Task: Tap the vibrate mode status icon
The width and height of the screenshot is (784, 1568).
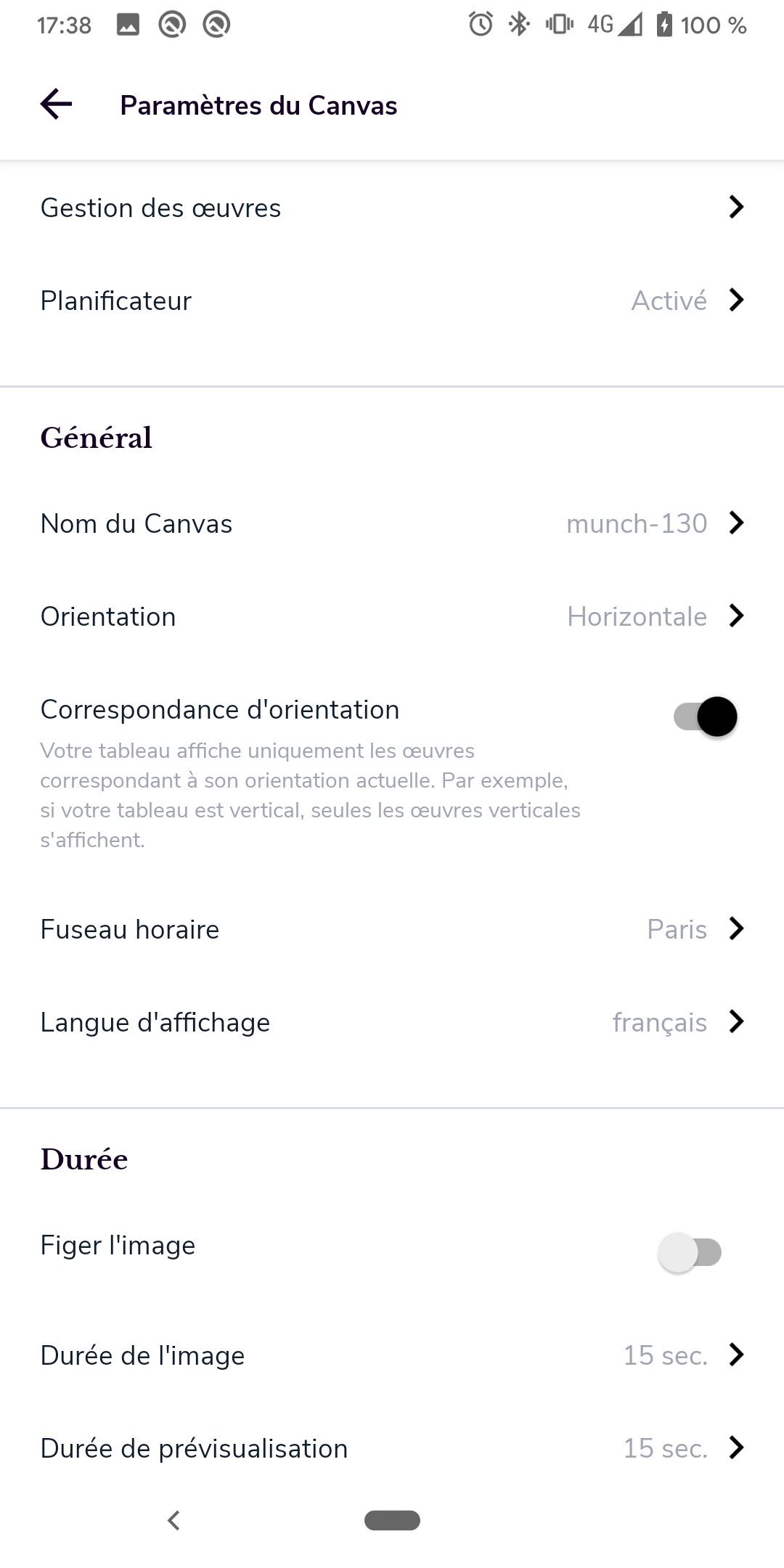Action: click(x=559, y=25)
